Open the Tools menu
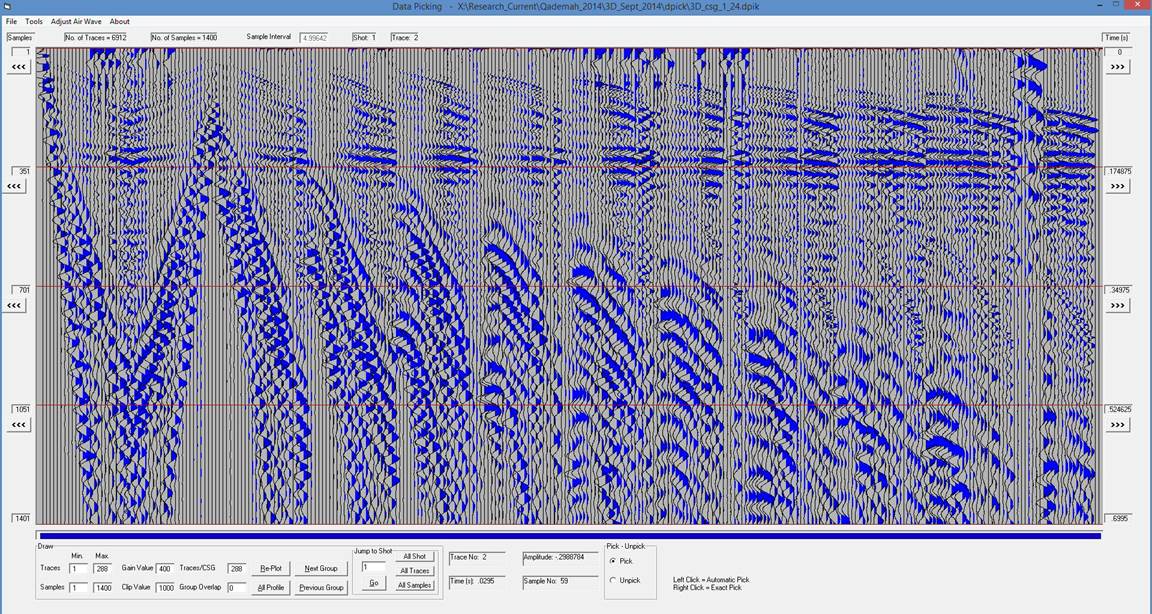 coord(34,21)
